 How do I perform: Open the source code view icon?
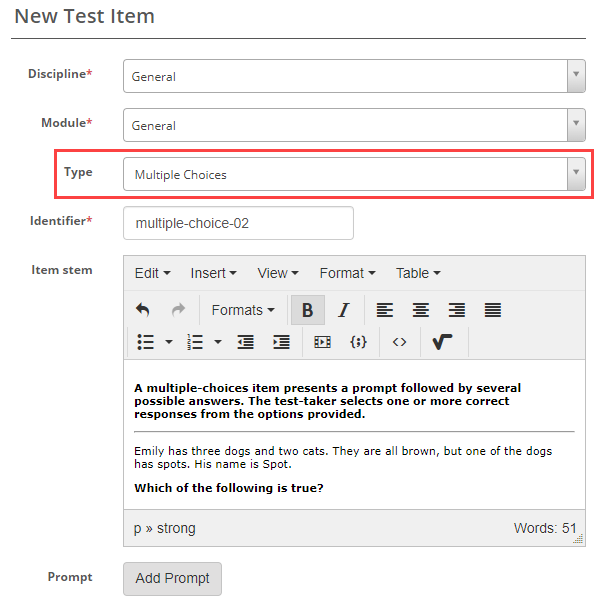tap(399, 342)
